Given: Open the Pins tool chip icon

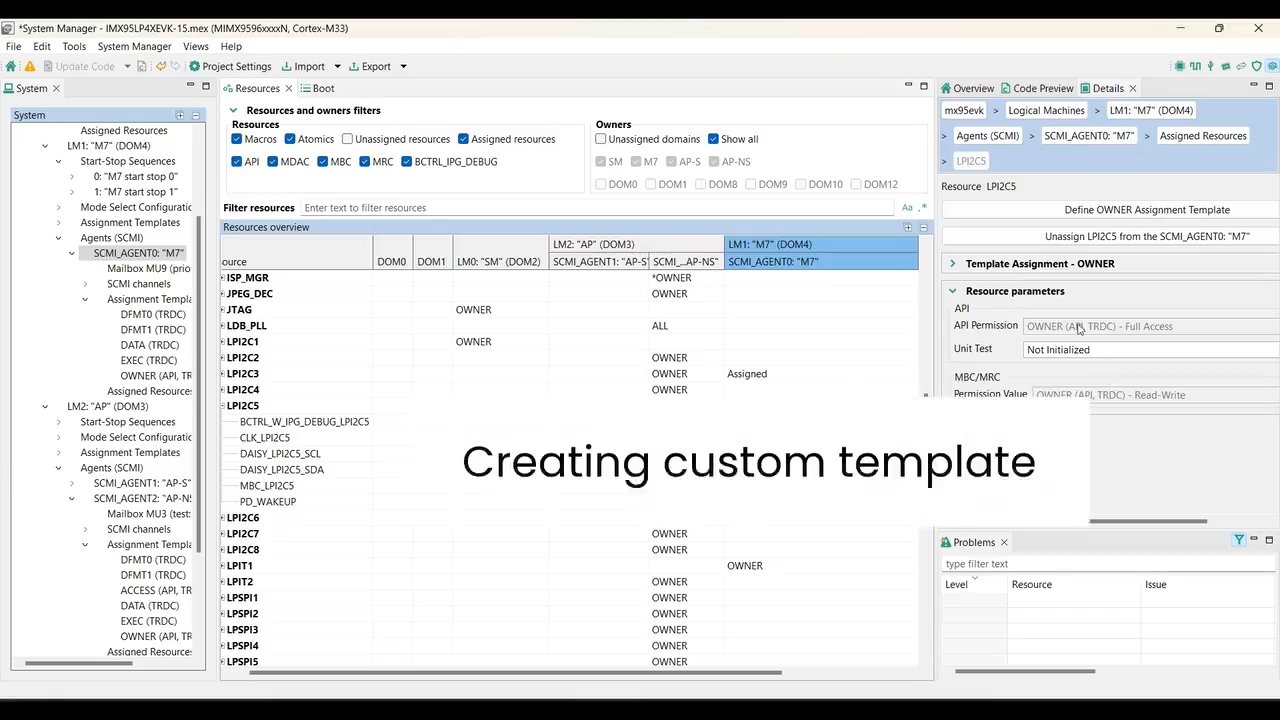Looking at the screenshot, I should (x=1180, y=66).
